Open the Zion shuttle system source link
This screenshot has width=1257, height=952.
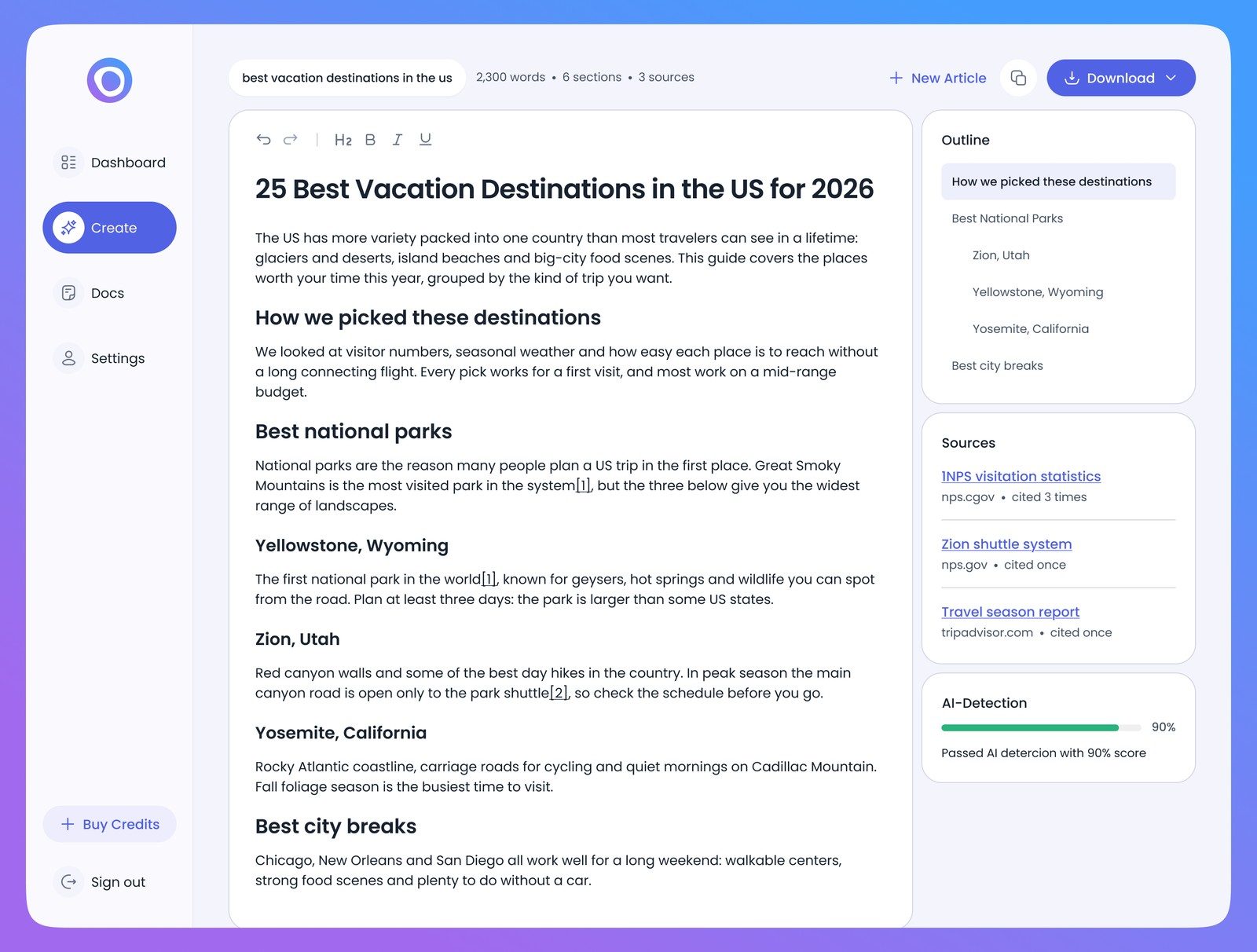pos(1006,544)
